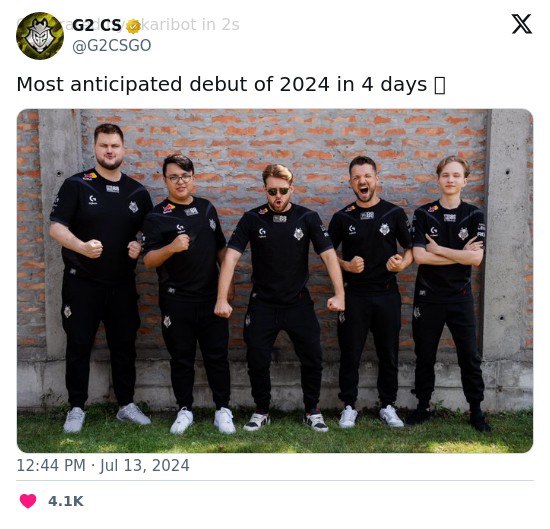The height and width of the screenshot is (529, 550).
Task: Click the center player's sunglasses
Action: point(278,191)
